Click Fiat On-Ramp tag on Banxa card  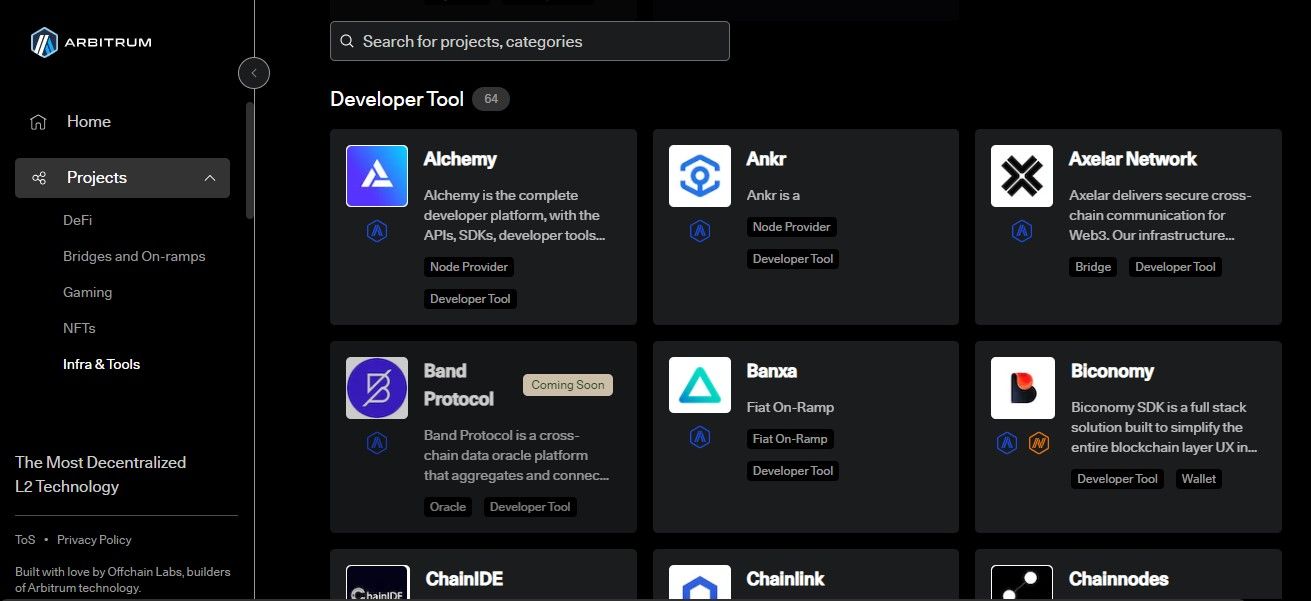pos(790,439)
